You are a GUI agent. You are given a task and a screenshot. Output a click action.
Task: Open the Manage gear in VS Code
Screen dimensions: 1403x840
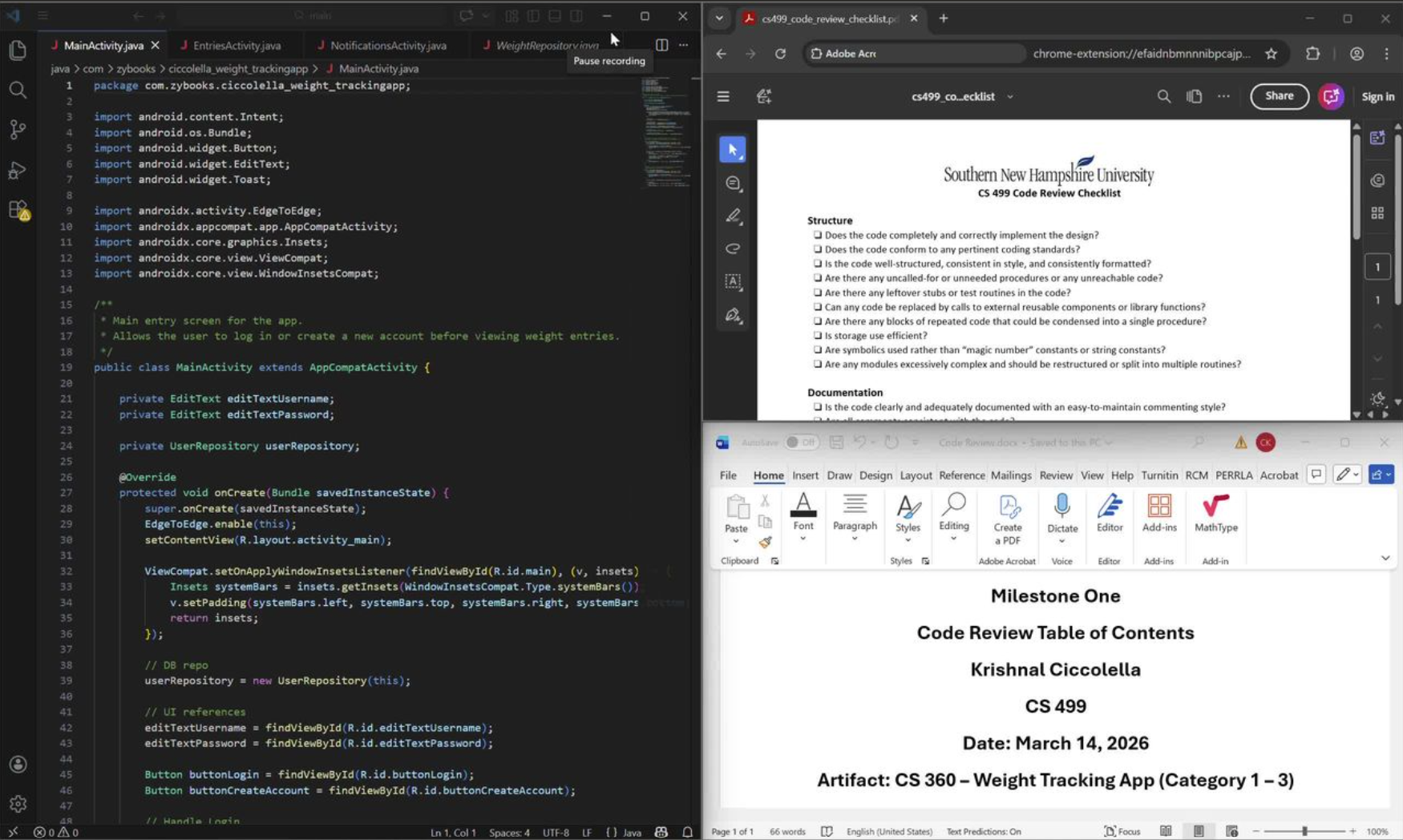click(18, 803)
